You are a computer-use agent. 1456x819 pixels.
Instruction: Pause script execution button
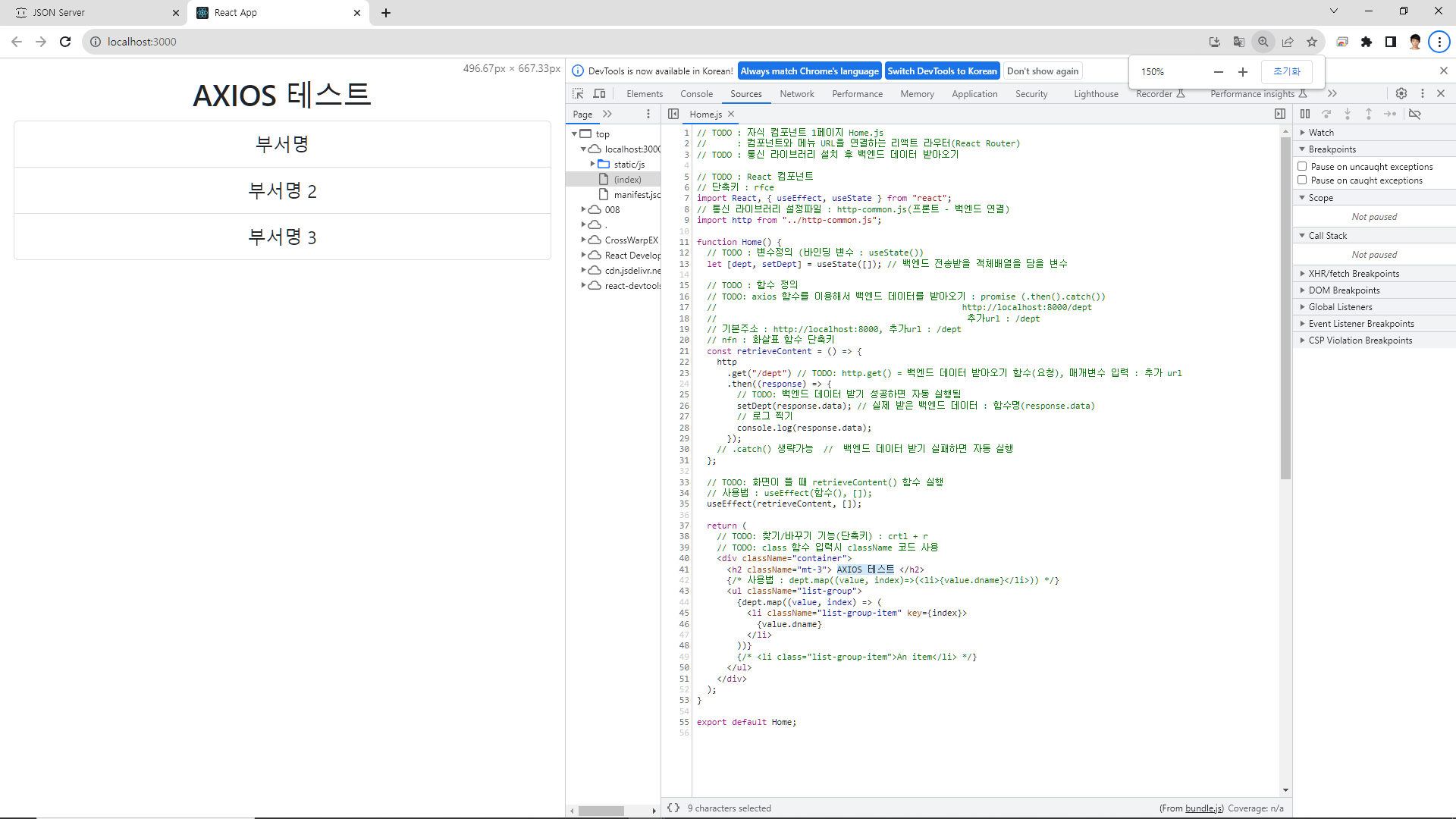(x=1305, y=114)
